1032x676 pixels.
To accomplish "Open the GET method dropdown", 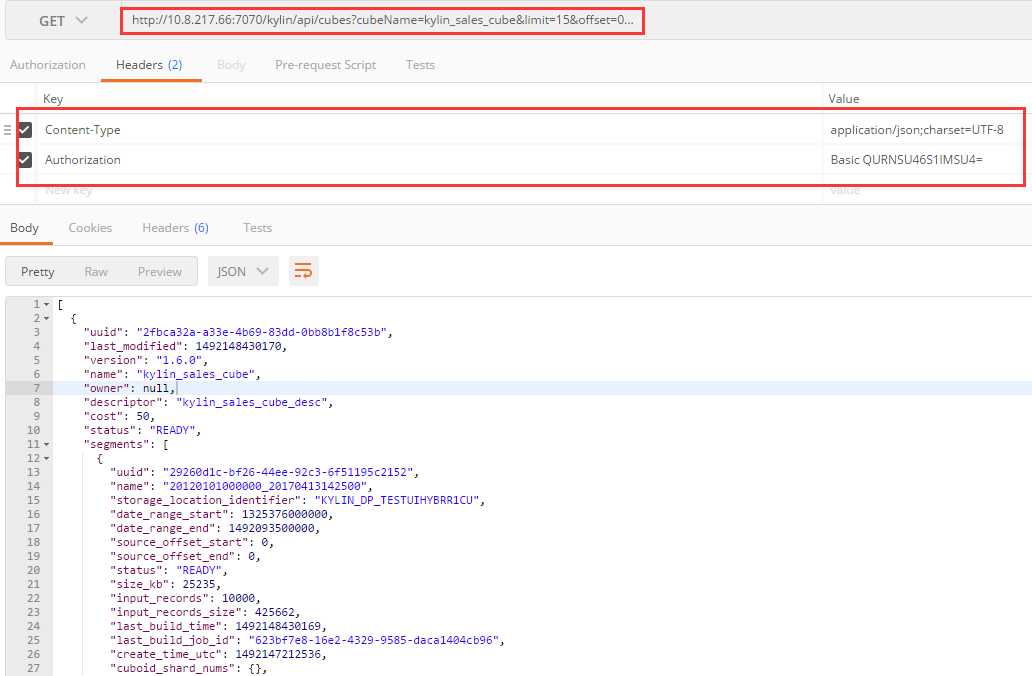I will pos(63,21).
